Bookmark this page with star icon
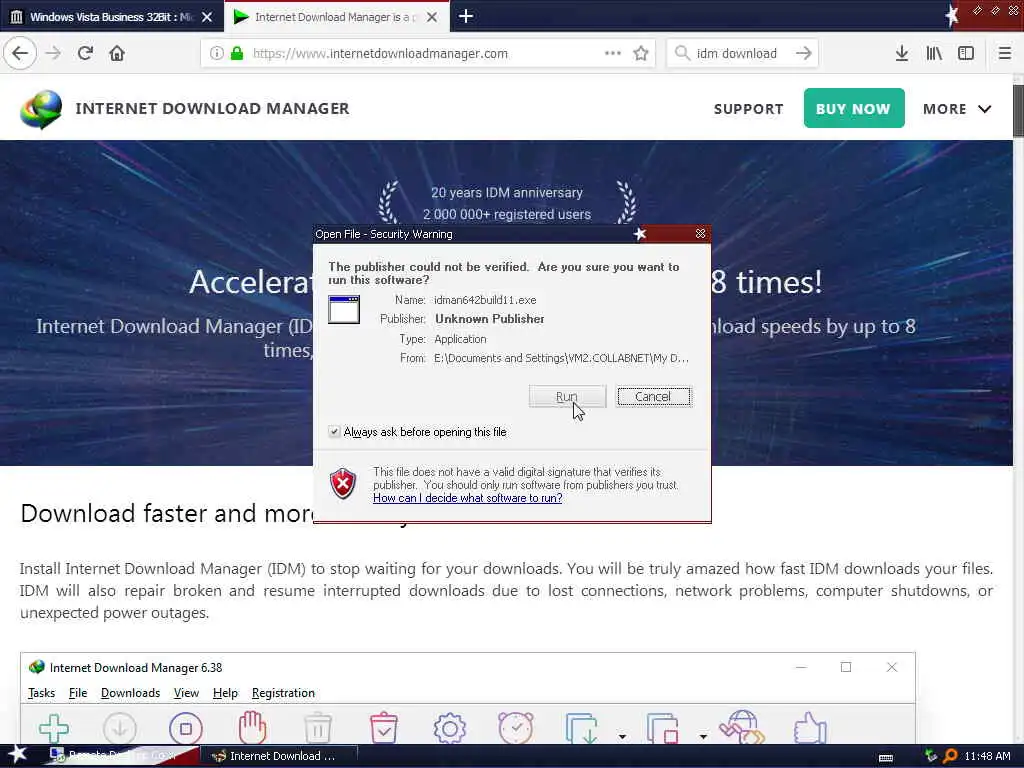Screen dimensions: 1024x768 click(x=641, y=54)
